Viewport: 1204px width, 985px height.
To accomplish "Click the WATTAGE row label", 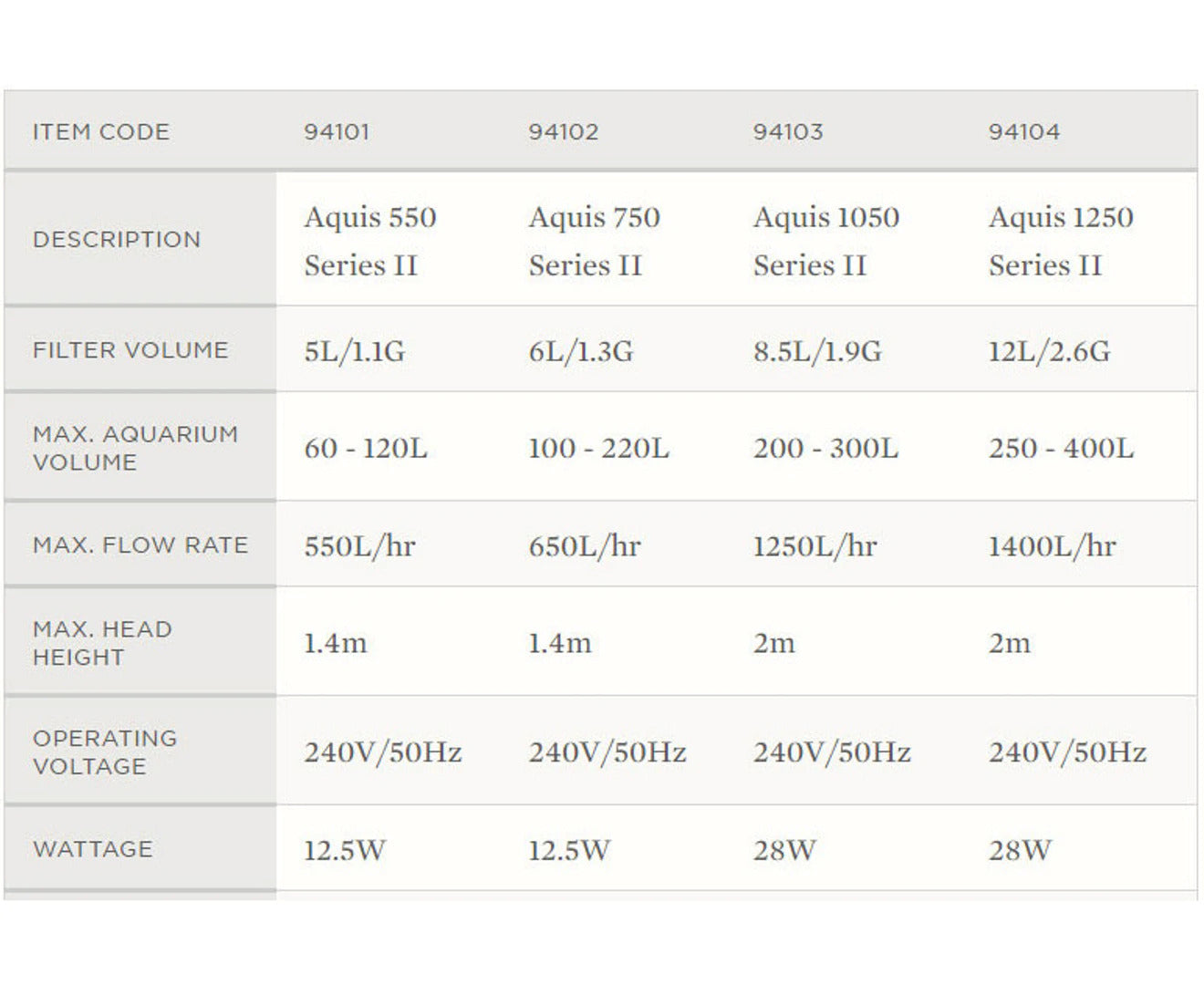I will 93,849.
